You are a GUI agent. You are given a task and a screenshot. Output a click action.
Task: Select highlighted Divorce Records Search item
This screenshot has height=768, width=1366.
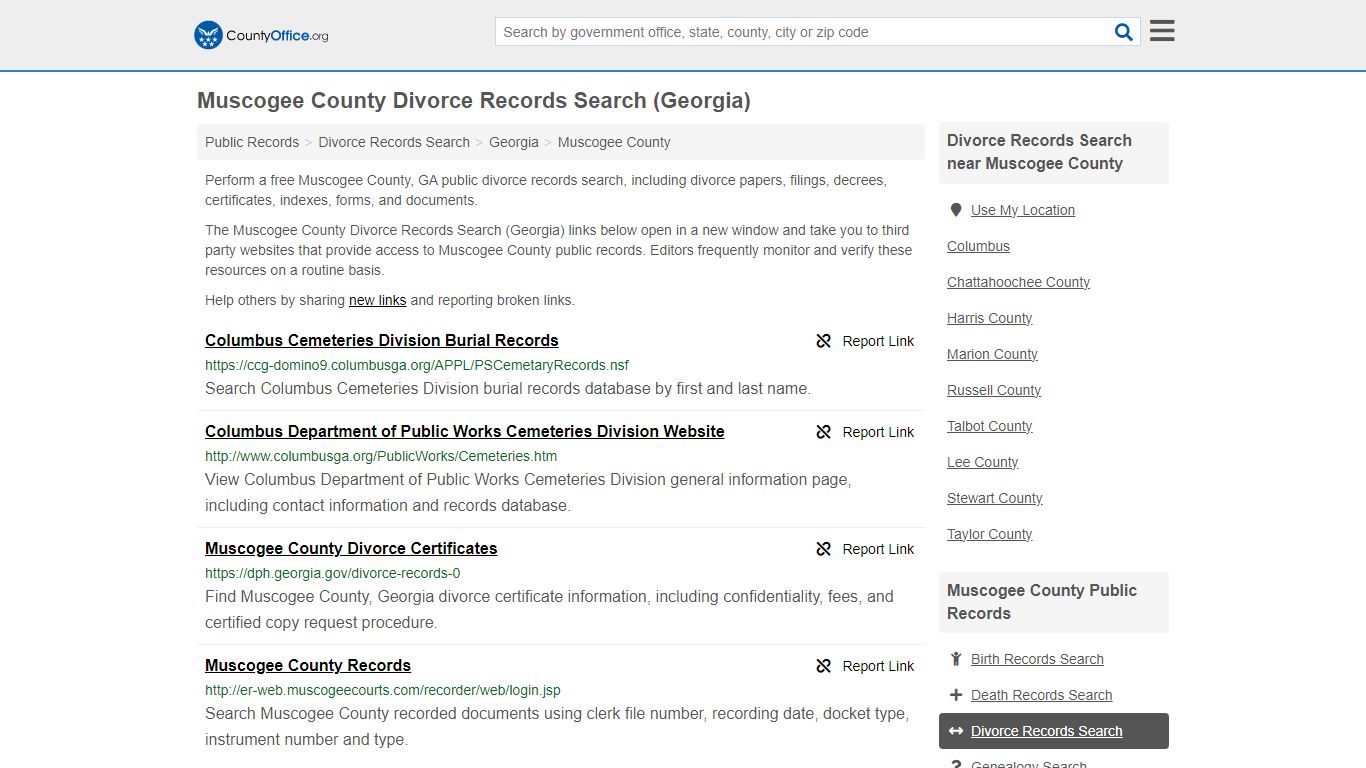point(1054,731)
